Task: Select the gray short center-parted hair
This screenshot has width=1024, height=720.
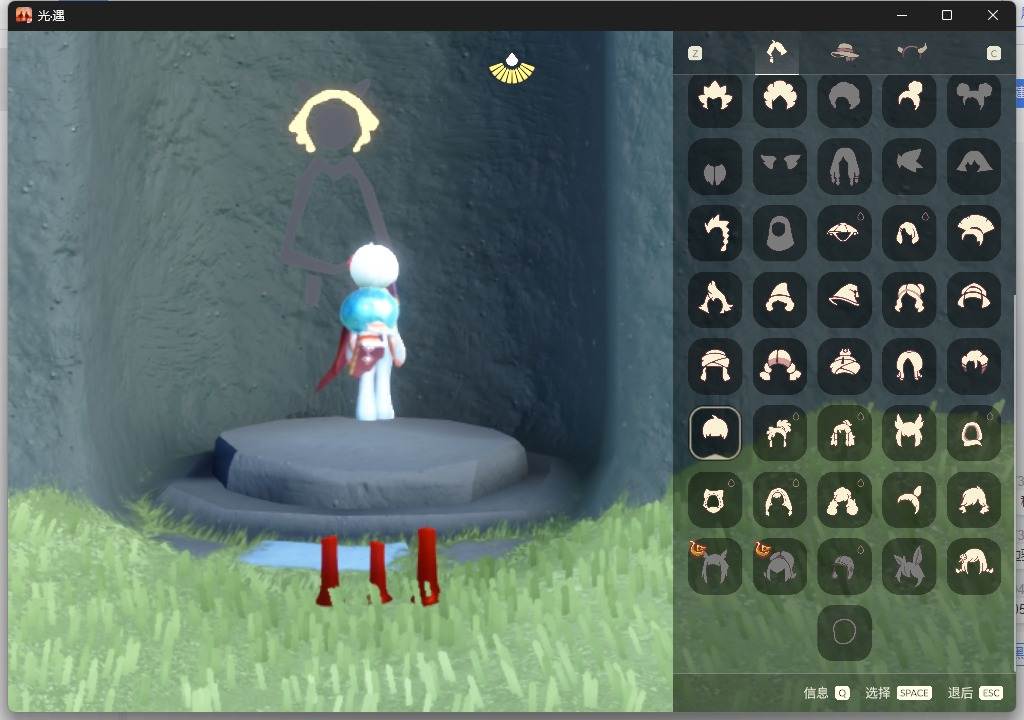Action: pos(715,167)
